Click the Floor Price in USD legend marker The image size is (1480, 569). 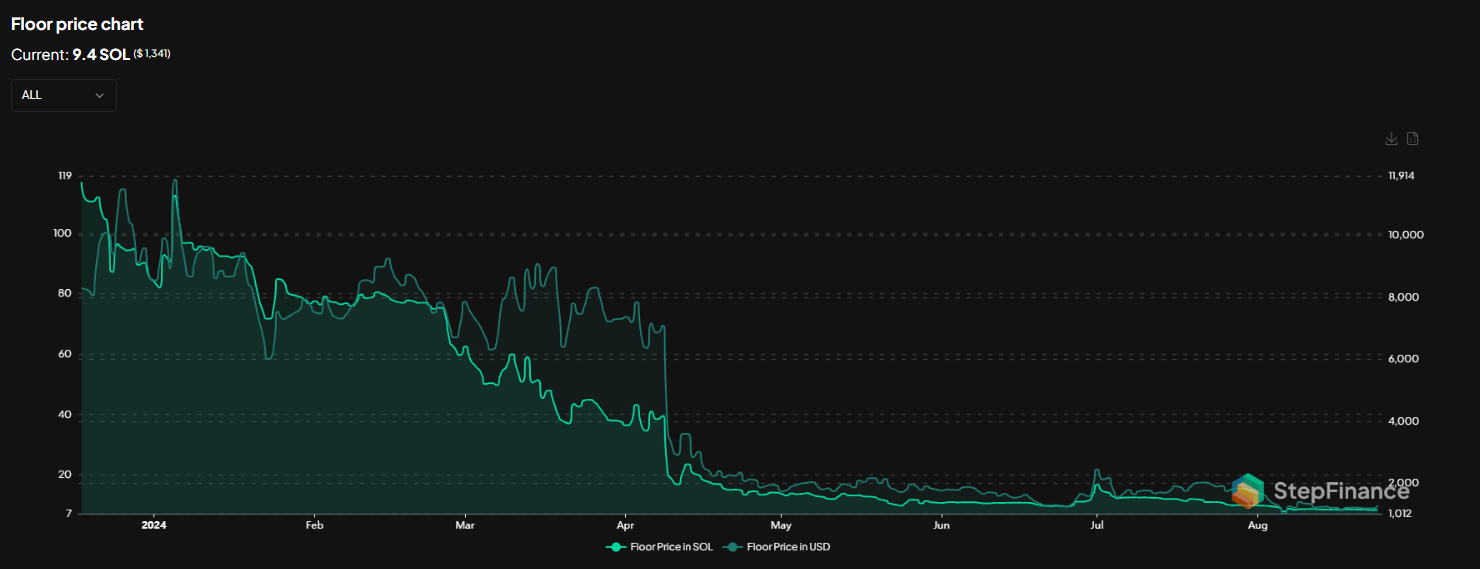(732, 547)
